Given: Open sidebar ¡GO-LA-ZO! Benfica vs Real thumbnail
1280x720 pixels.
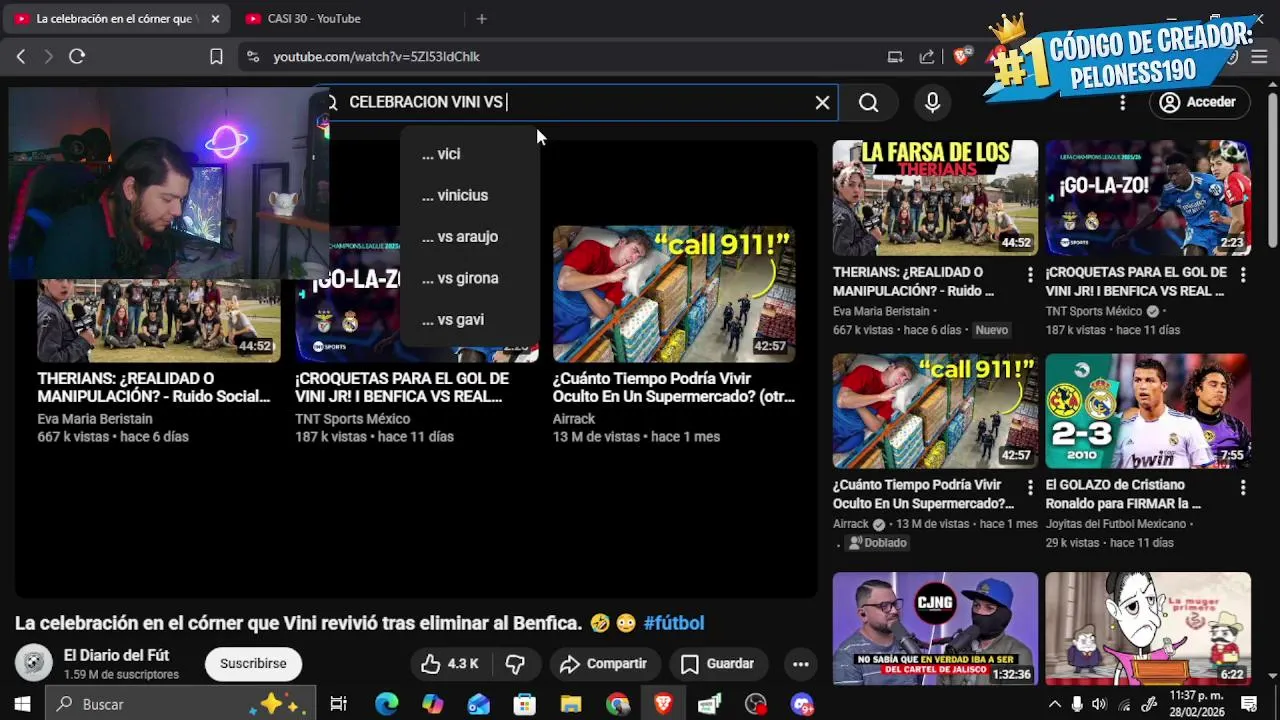Looking at the screenshot, I should pyautogui.click(x=1148, y=198).
